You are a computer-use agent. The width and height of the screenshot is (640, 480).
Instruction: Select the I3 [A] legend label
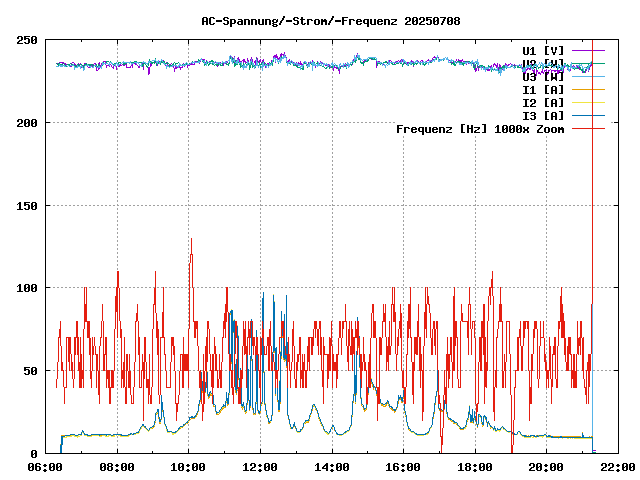543,115
